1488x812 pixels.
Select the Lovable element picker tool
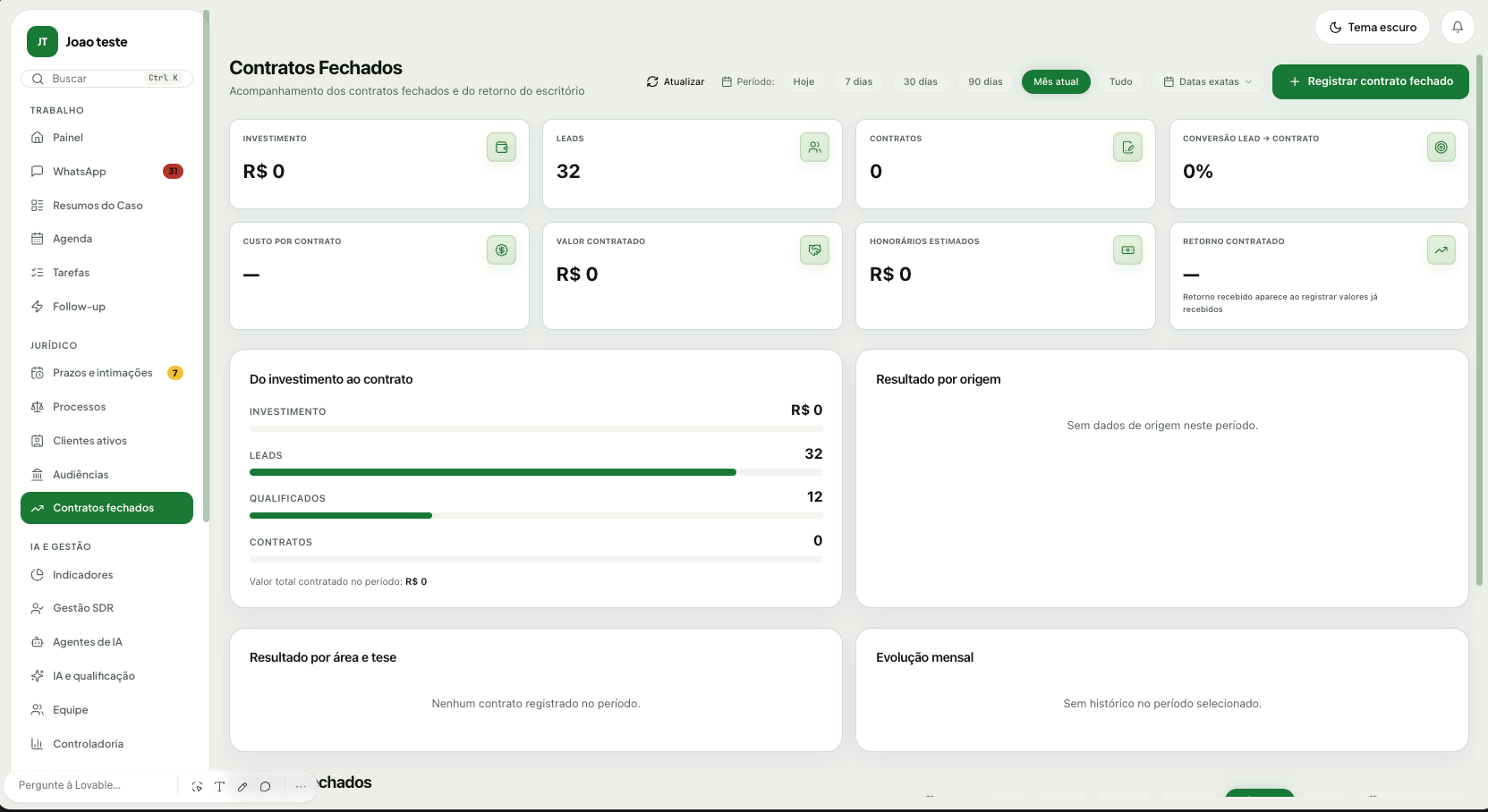[197, 786]
